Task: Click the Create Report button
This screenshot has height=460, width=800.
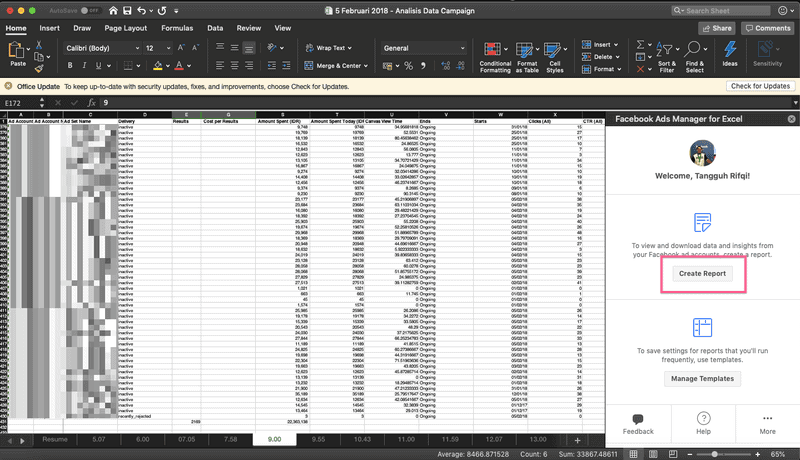Action: [702, 273]
